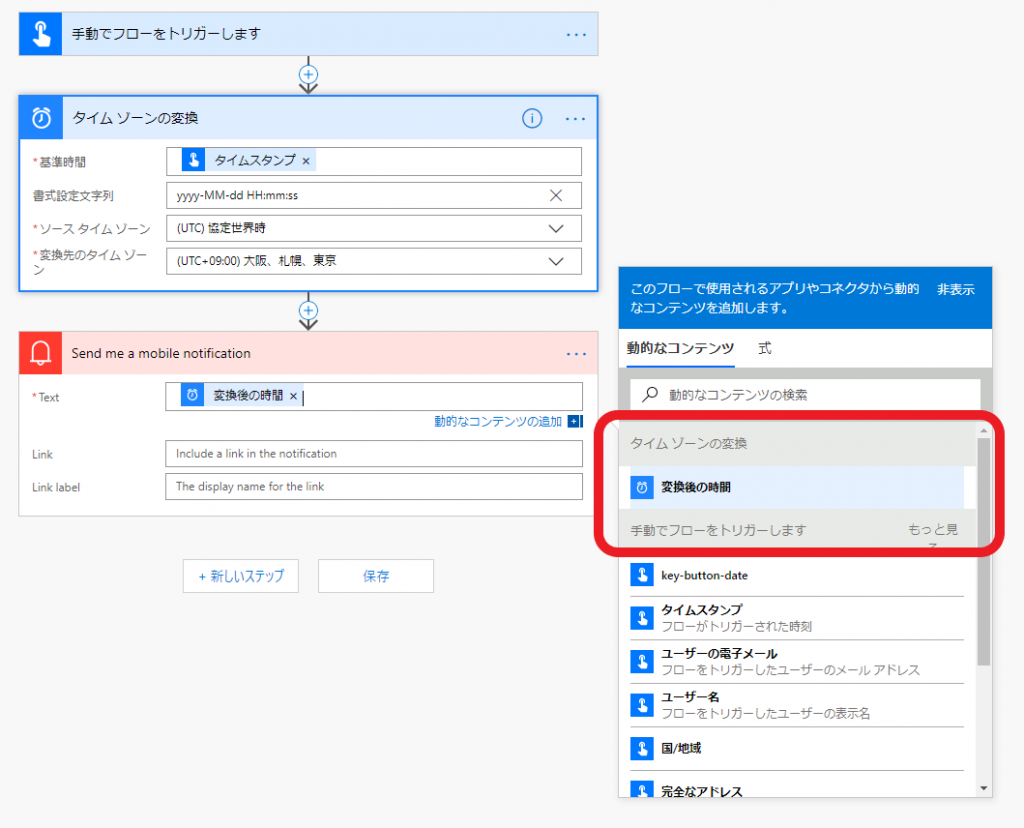Image resolution: width=1024 pixels, height=828 pixels.
Task: Select 国/地域 dynamic content item
Action: point(797,748)
